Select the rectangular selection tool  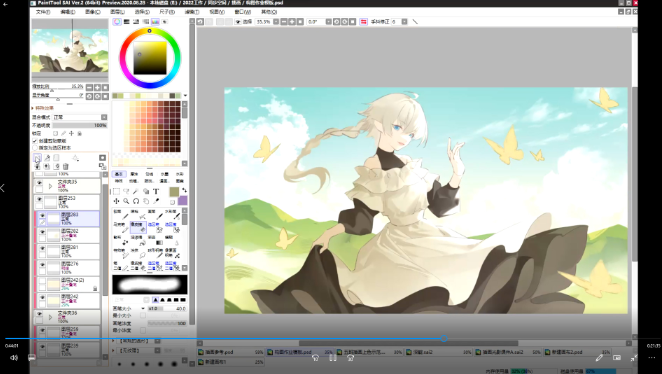point(117,191)
